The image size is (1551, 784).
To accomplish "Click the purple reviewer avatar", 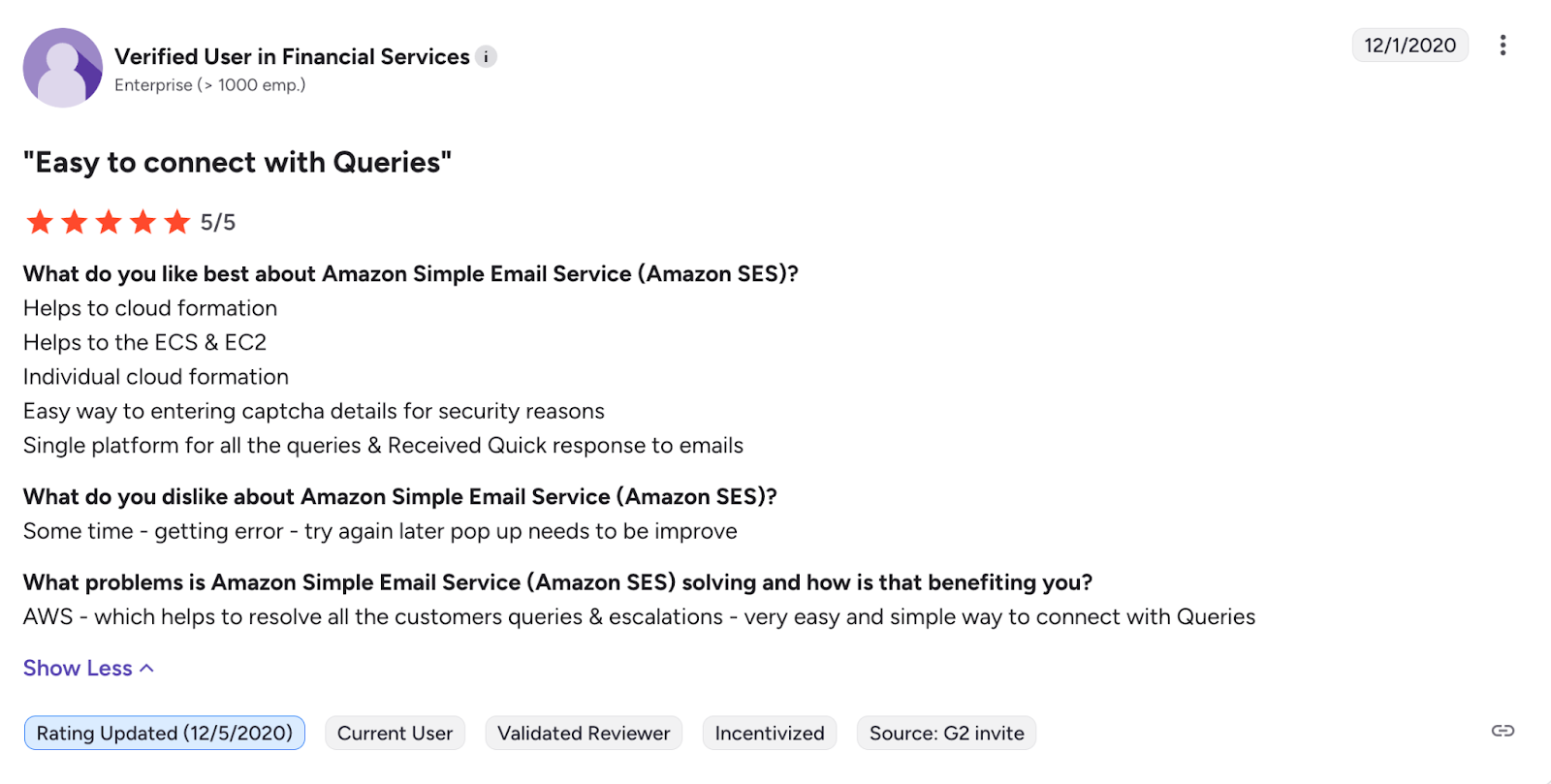I will (x=63, y=68).
